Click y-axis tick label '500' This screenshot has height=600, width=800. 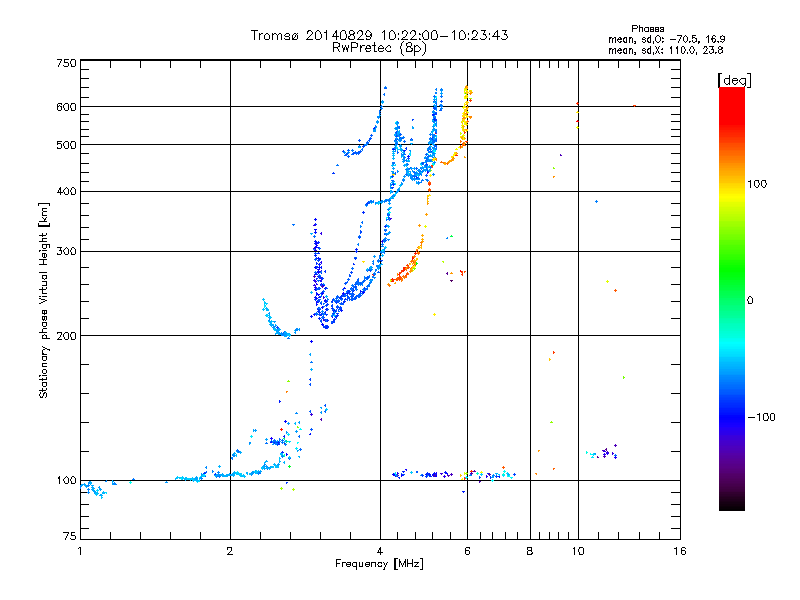point(67,145)
